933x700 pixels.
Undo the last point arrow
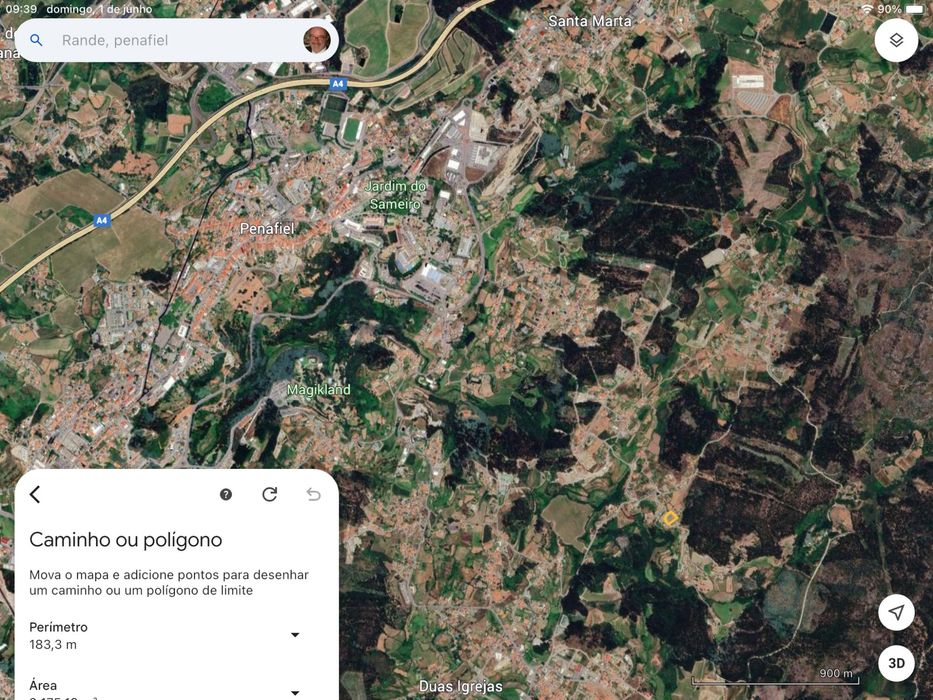tap(314, 494)
